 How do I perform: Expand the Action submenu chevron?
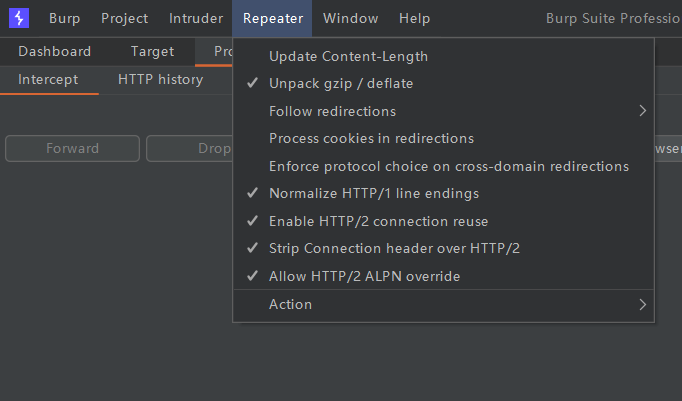click(643, 304)
